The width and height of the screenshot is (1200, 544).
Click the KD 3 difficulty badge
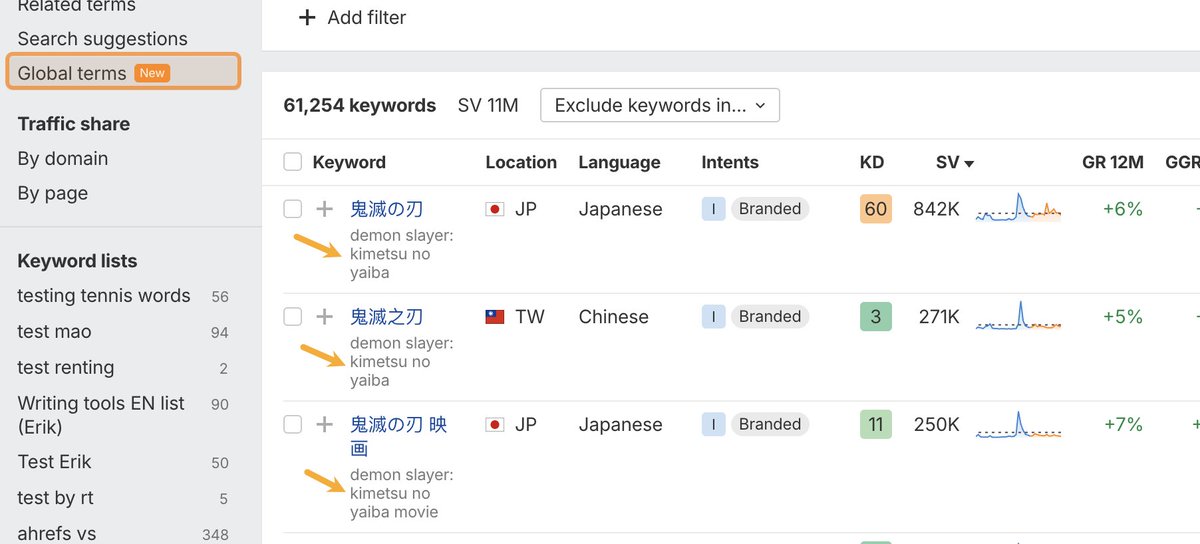(875, 317)
